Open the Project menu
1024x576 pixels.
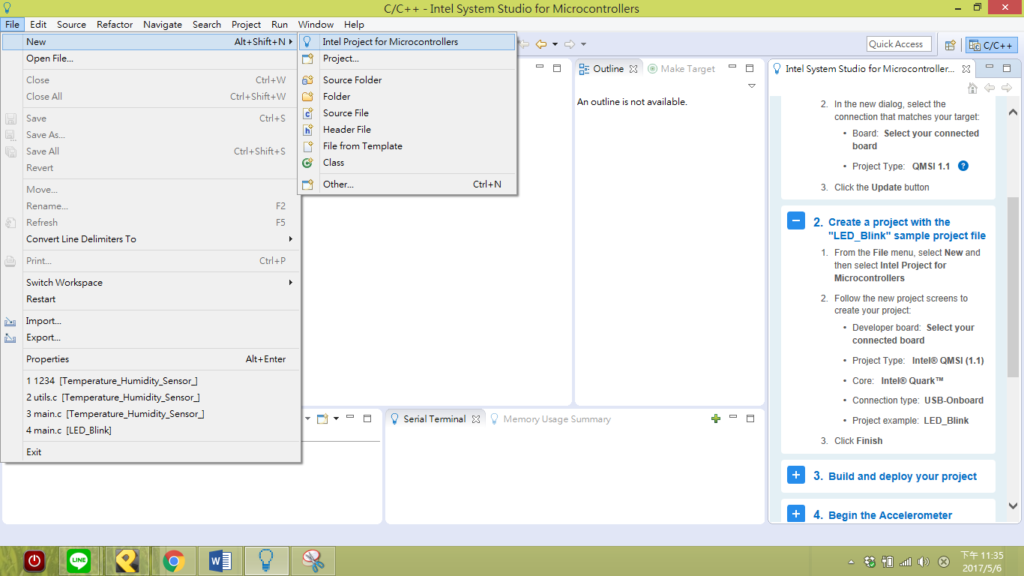pos(246,24)
